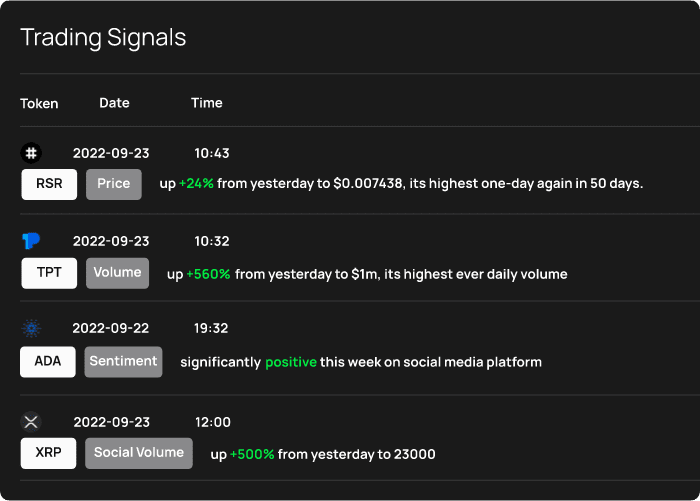This screenshot has height=501, width=700.
Task: Click the RSR token hash icon
Action: click(x=31, y=153)
